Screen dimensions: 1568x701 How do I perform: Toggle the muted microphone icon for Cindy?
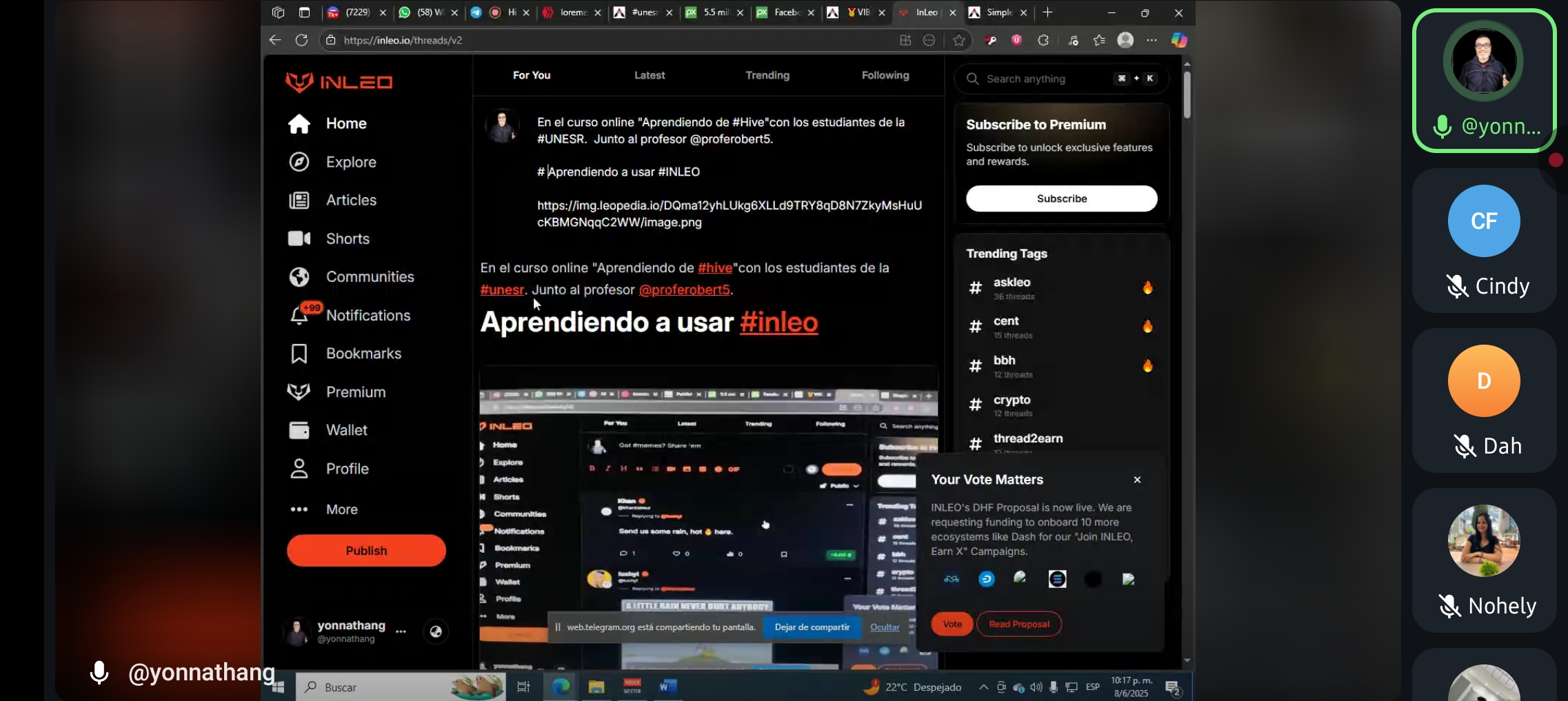[1456, 286]
